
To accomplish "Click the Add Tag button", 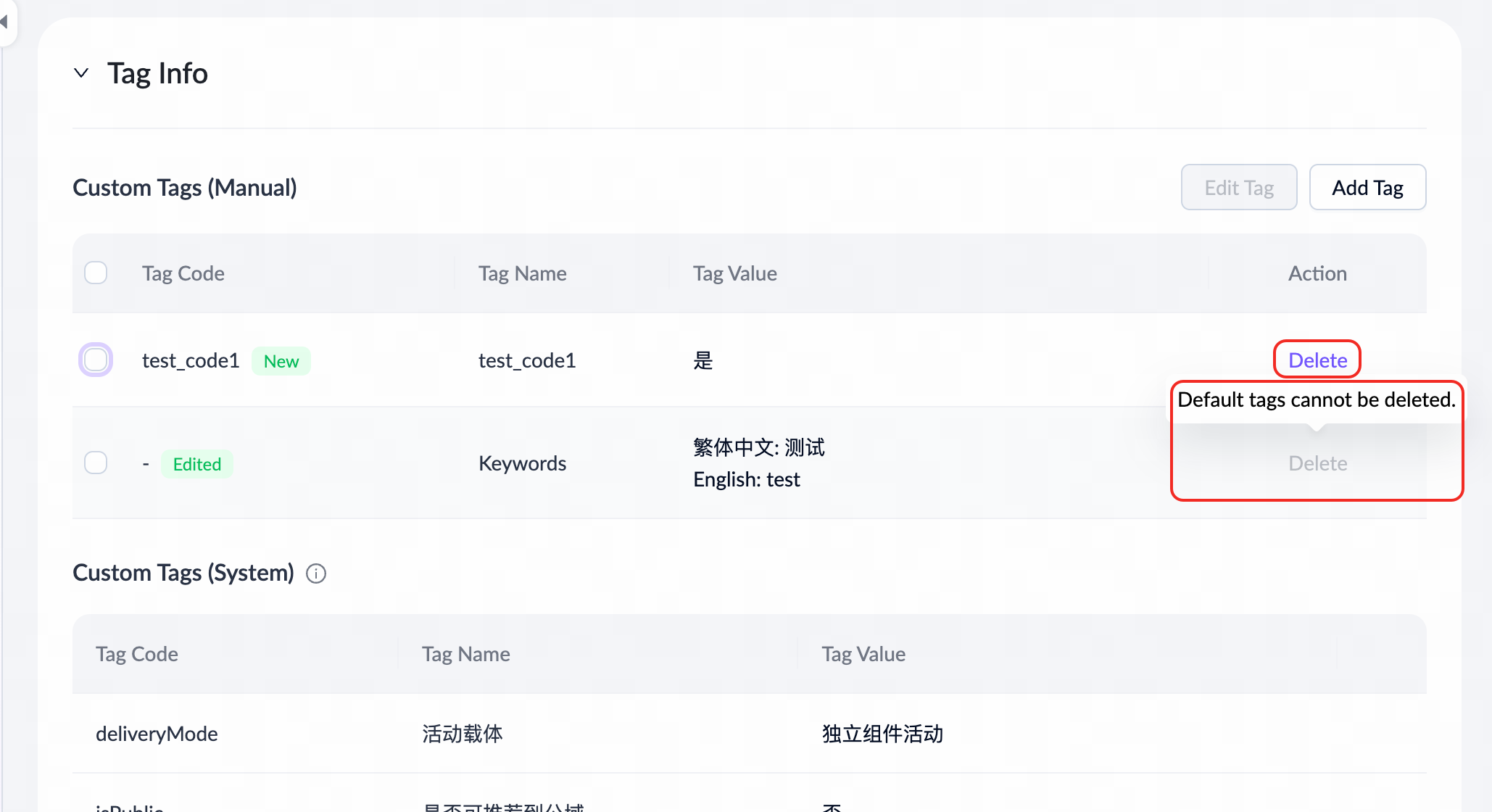I will click(1367, 188).
